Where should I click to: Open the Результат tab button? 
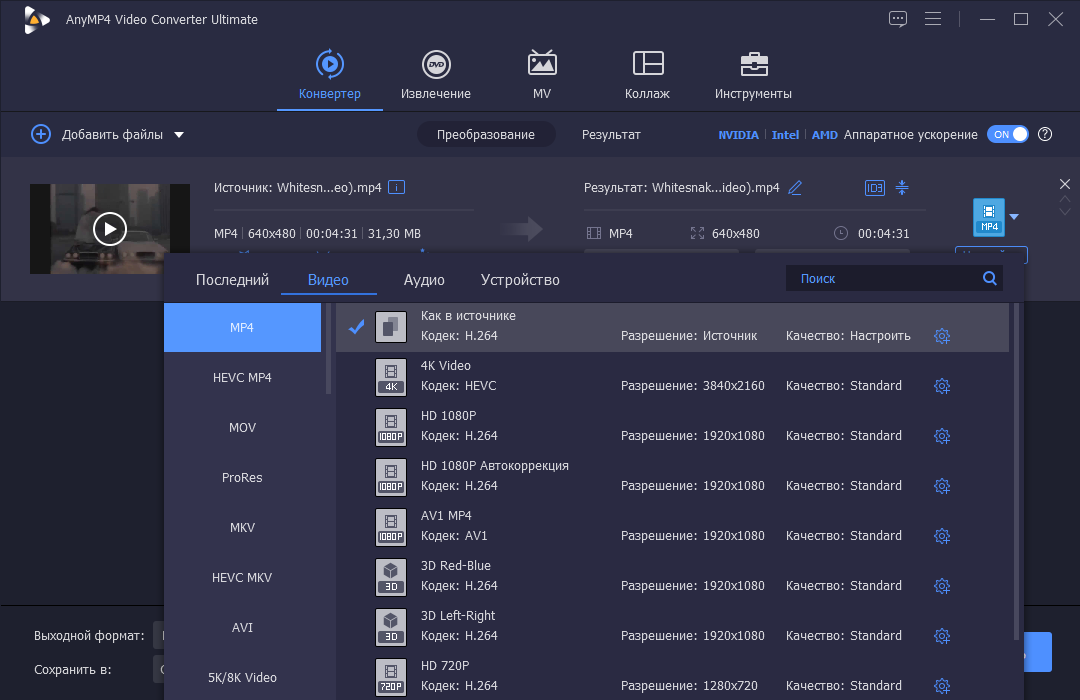(611, 134)
